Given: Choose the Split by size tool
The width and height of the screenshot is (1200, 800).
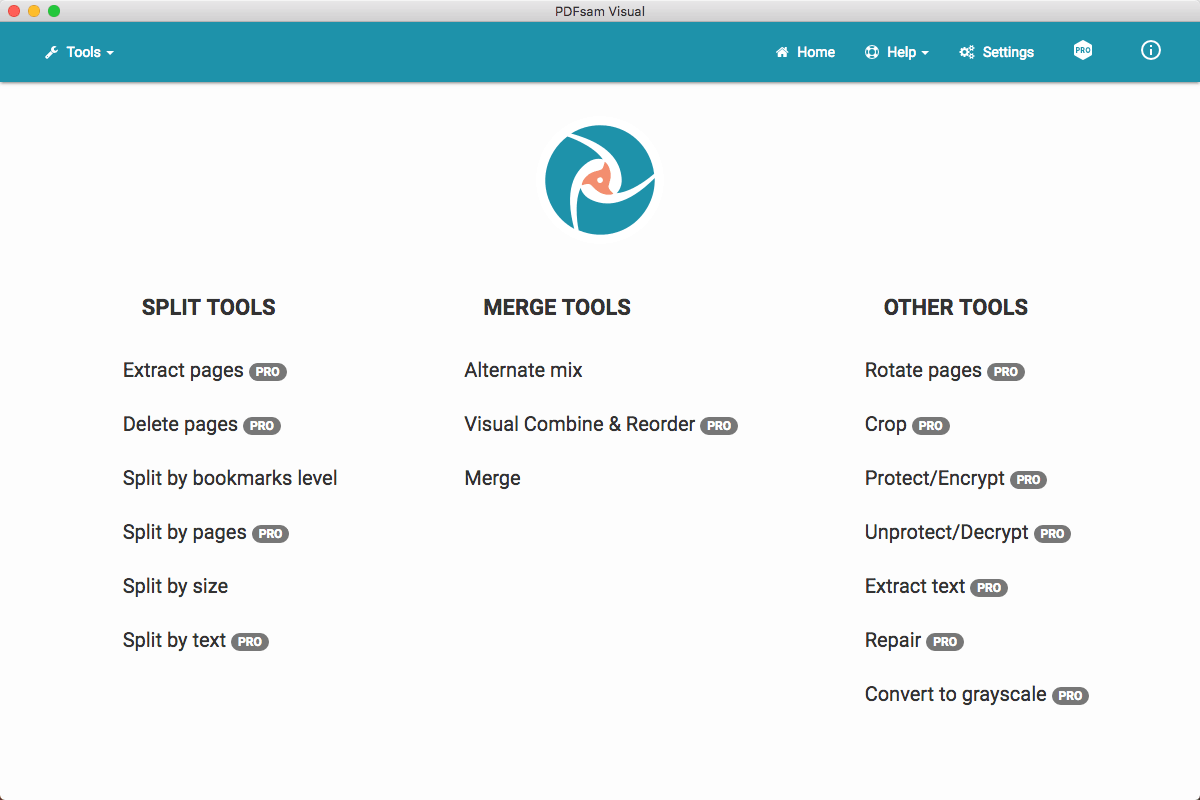Looking at the screenshot, I should 175,586.
